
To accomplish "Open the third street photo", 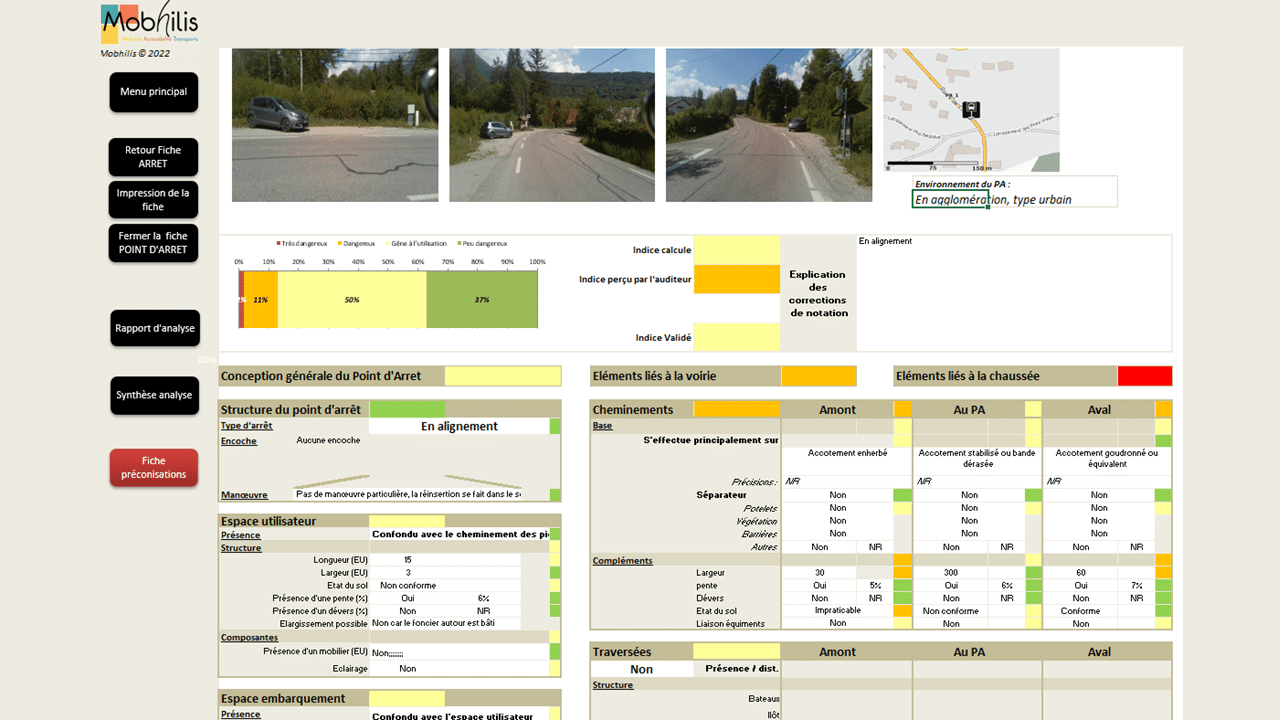I will (x=768, y=125).
